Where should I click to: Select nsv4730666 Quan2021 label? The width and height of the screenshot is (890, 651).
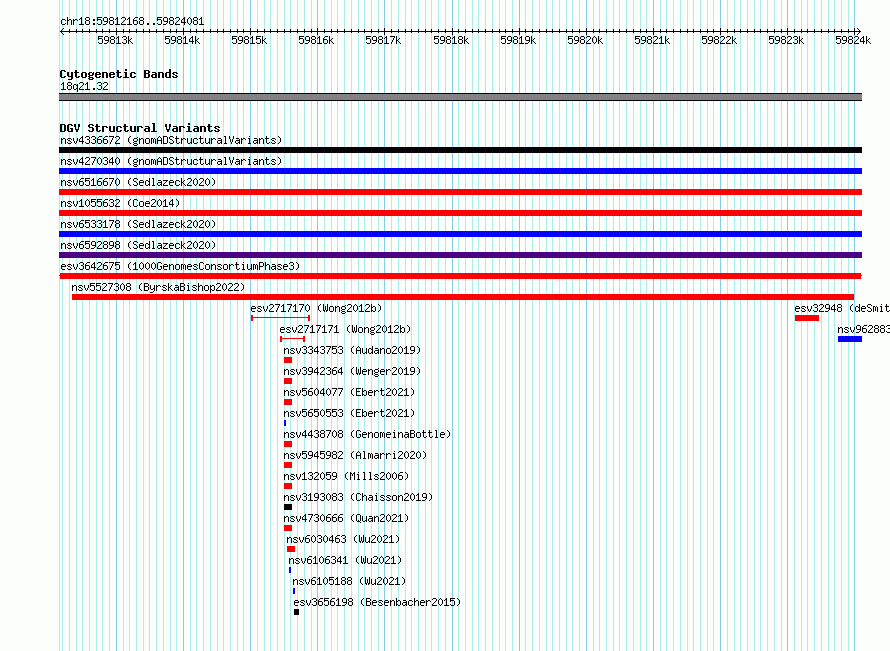click(346, 518)
